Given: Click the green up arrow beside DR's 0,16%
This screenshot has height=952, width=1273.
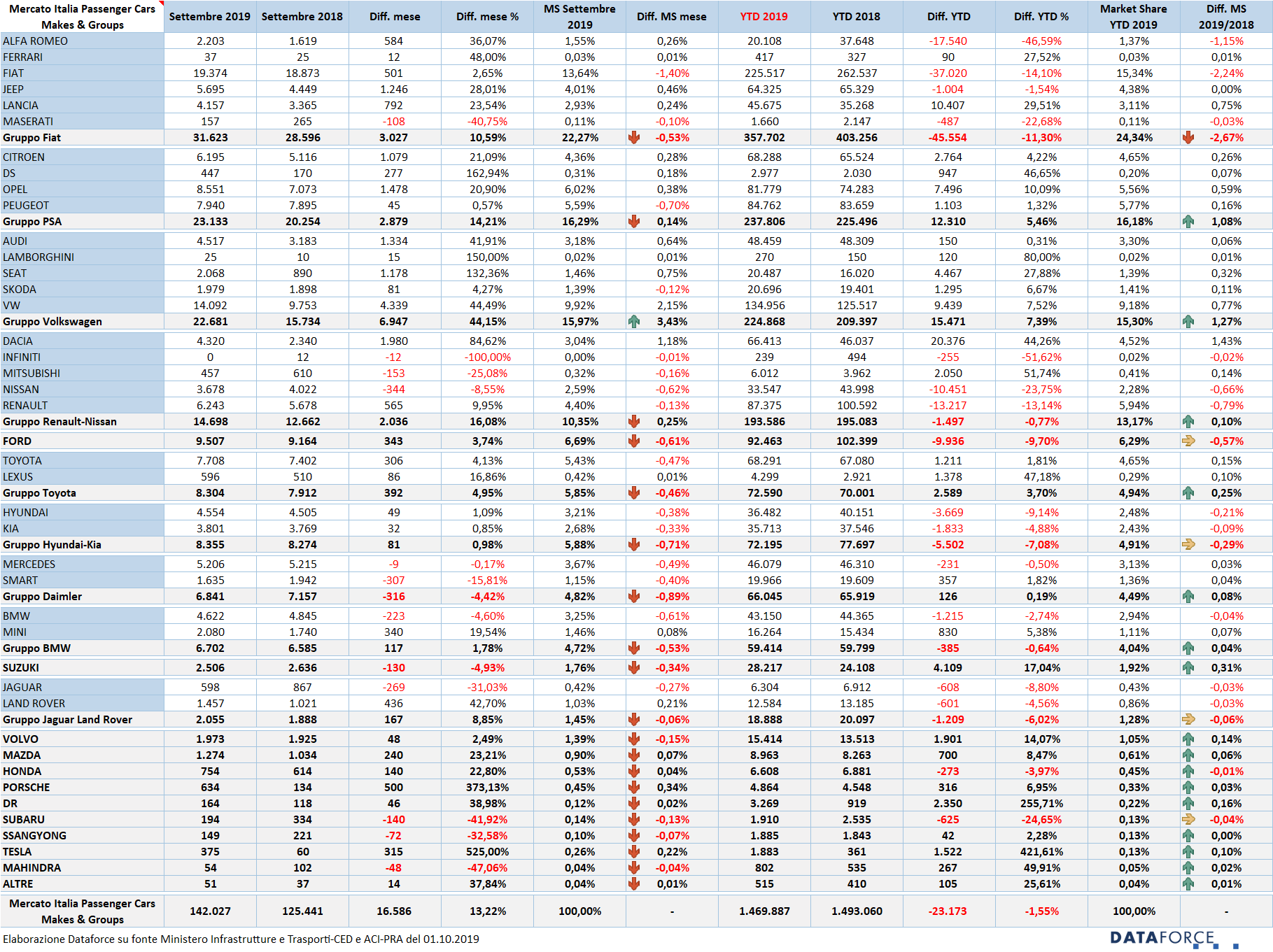Looking at the screenshot, I should tap(1188, 804).
